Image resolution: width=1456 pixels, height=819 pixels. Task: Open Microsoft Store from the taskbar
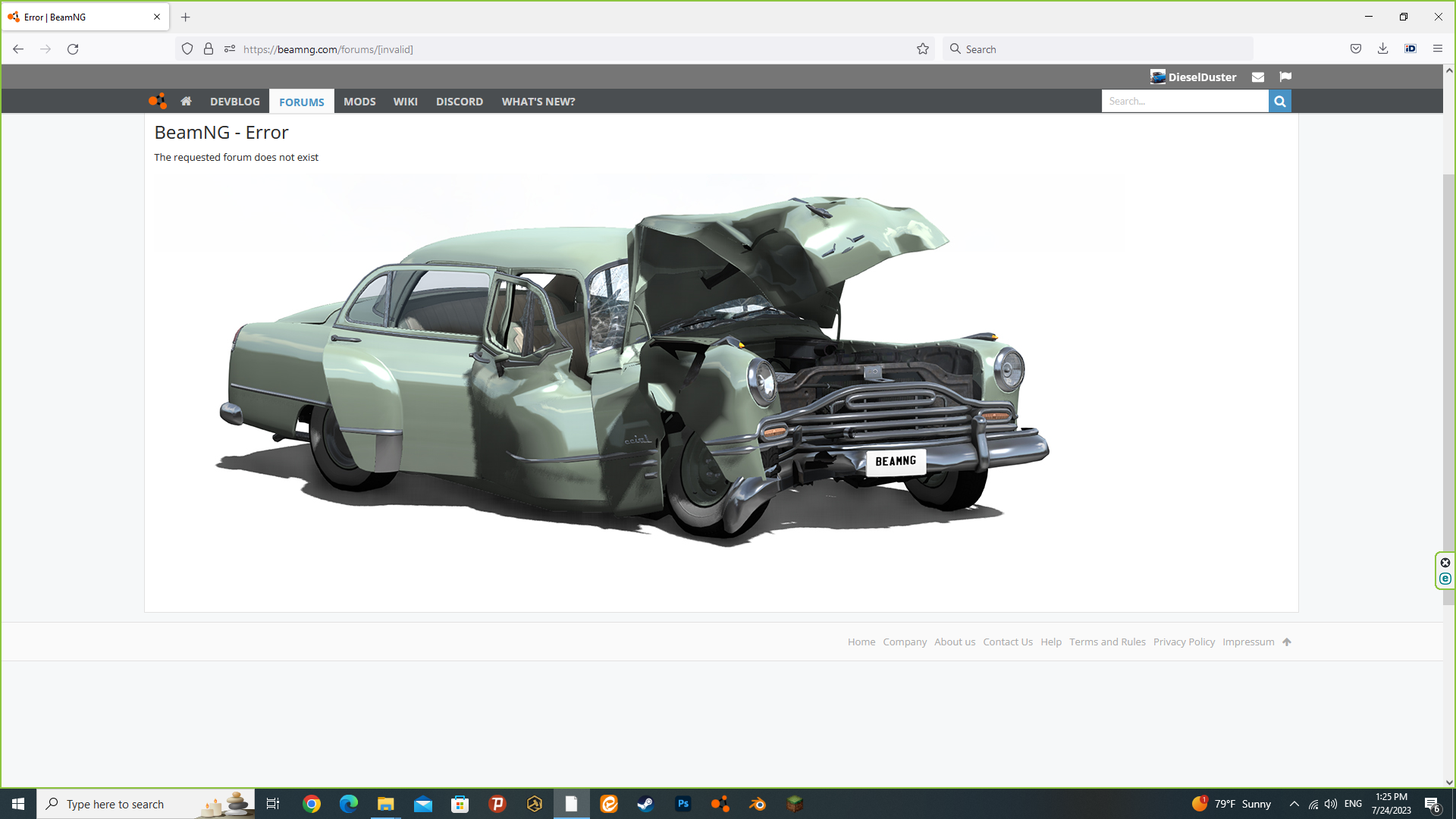pos(460,804)
